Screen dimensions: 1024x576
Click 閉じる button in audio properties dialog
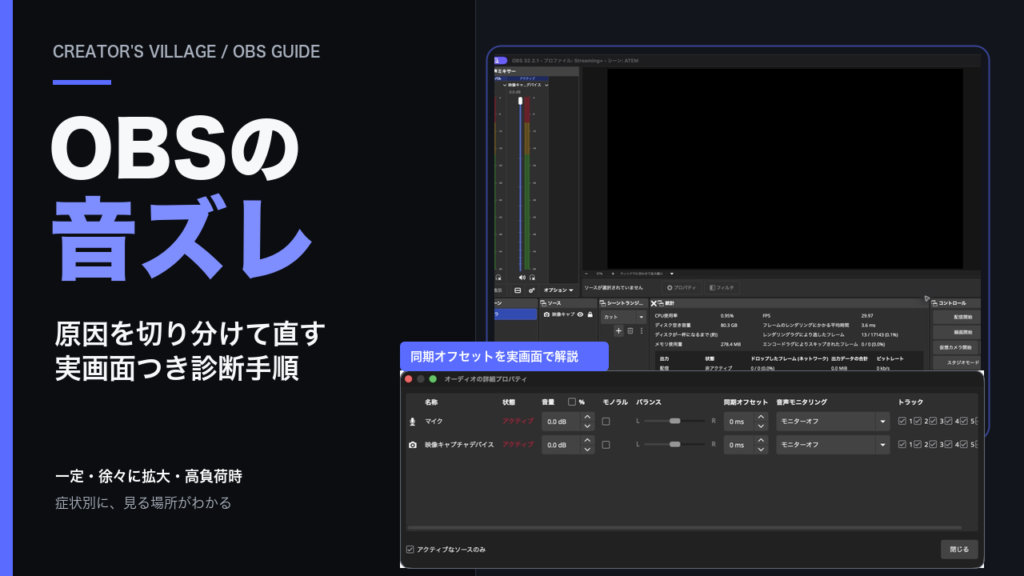[959, 549]
